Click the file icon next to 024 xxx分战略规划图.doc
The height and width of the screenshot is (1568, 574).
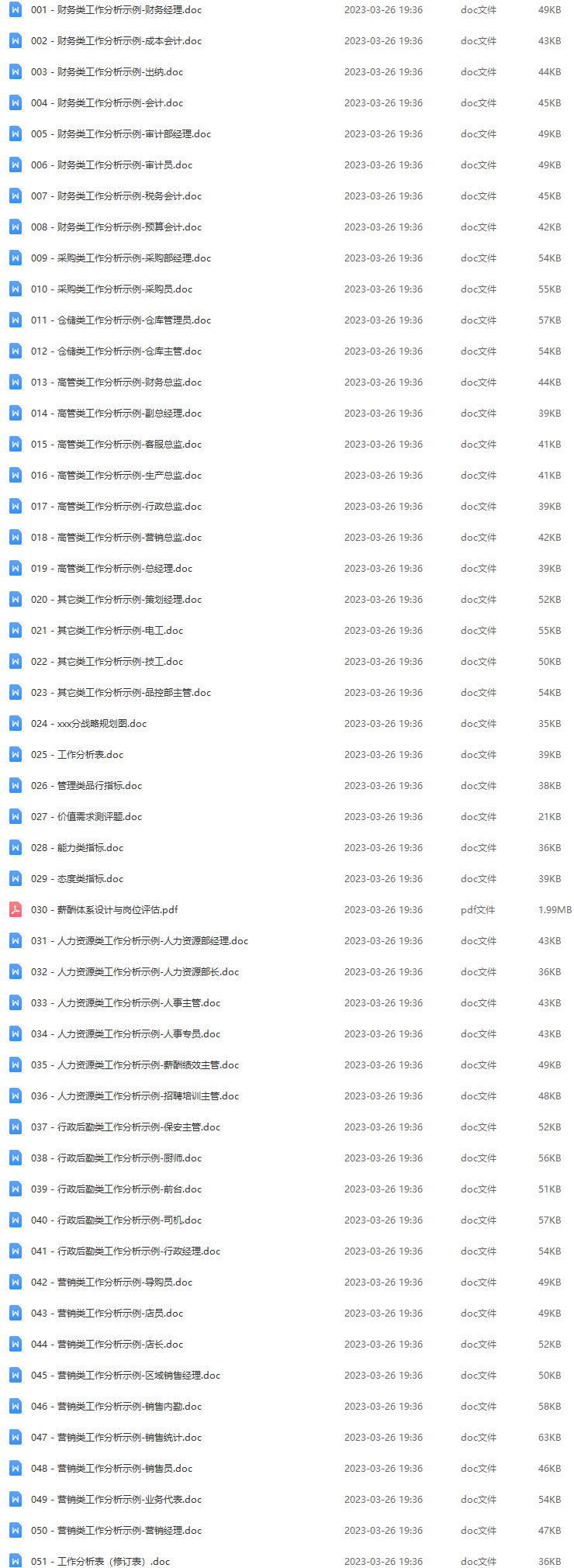click(x=16, y=723)
